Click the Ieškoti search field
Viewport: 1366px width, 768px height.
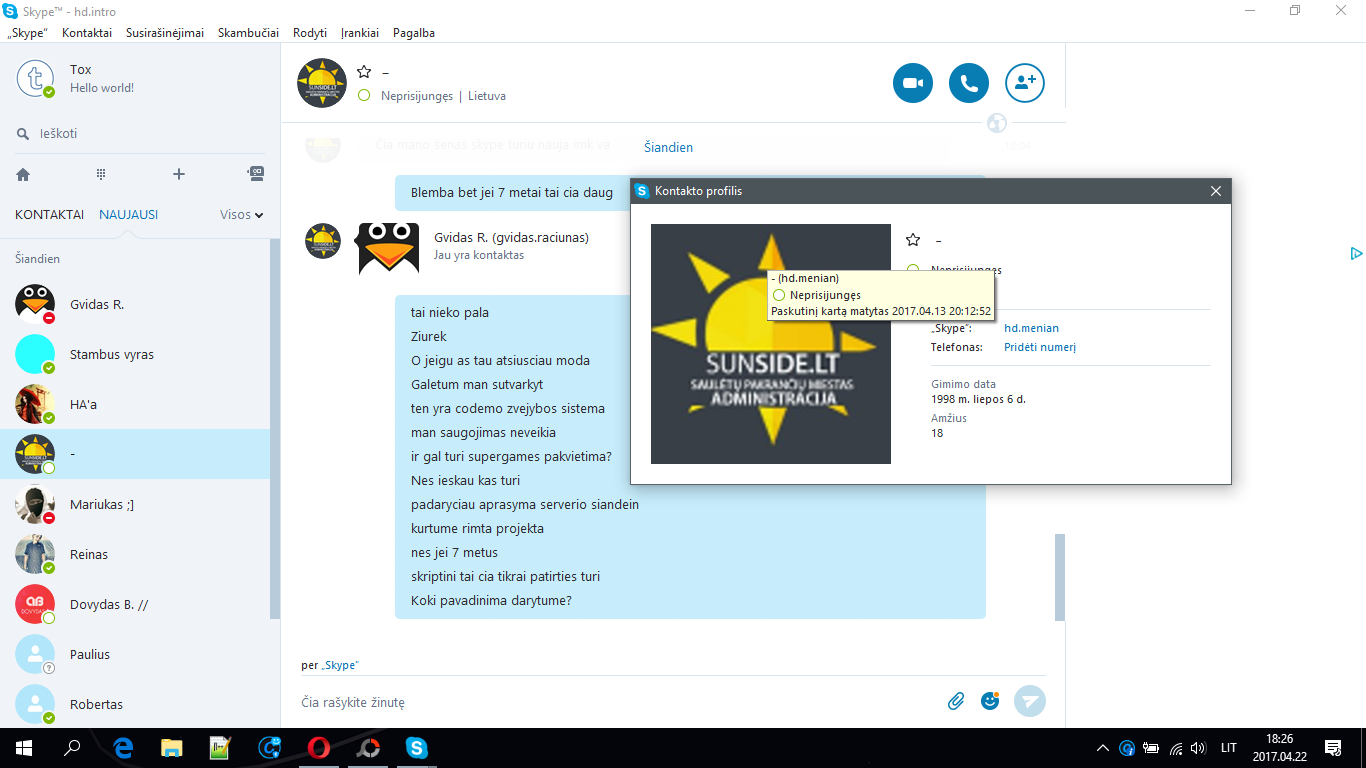(140, 134)
